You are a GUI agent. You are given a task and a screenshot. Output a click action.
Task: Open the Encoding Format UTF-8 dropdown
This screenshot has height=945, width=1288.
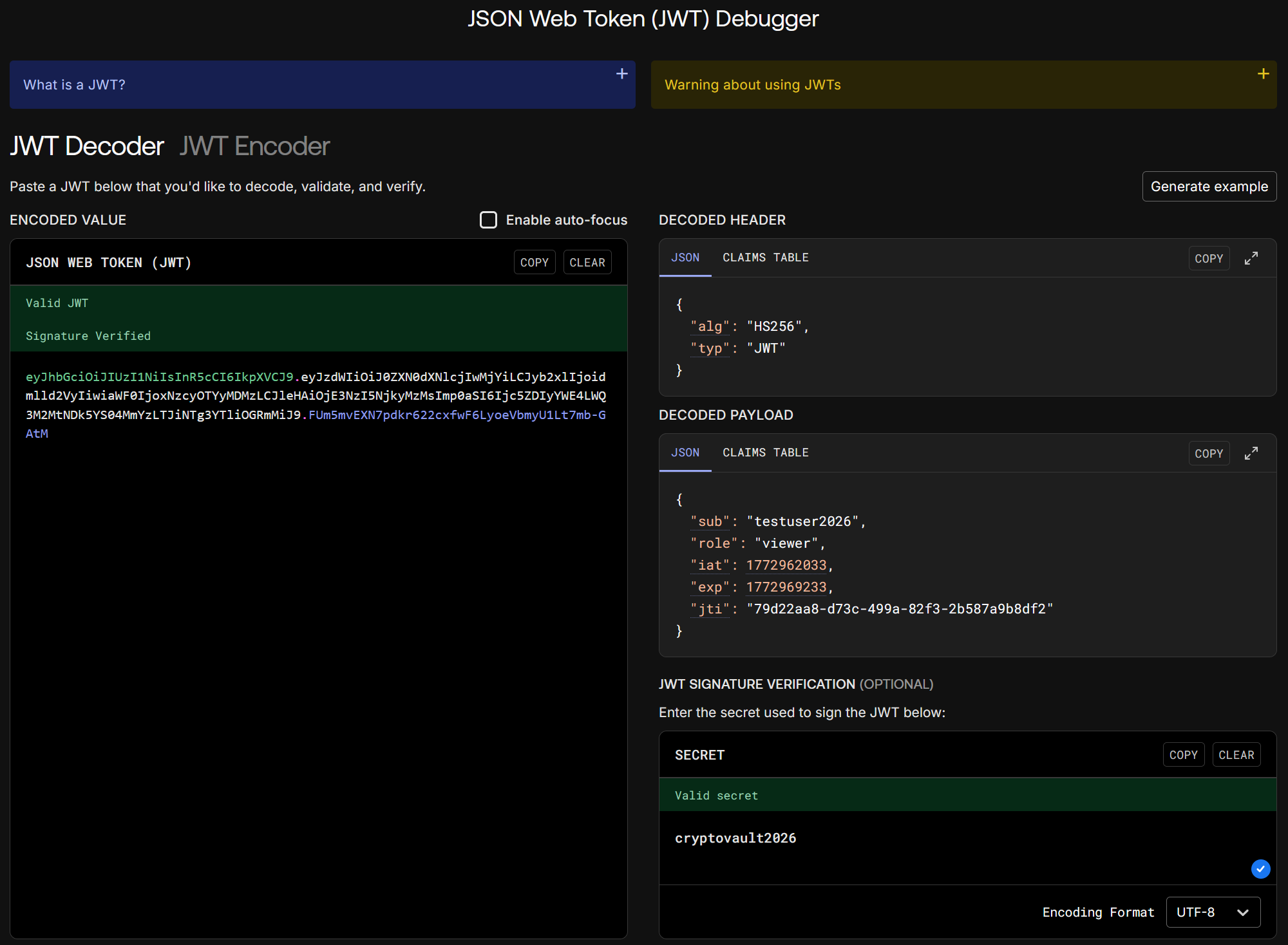click(1213, 912)
